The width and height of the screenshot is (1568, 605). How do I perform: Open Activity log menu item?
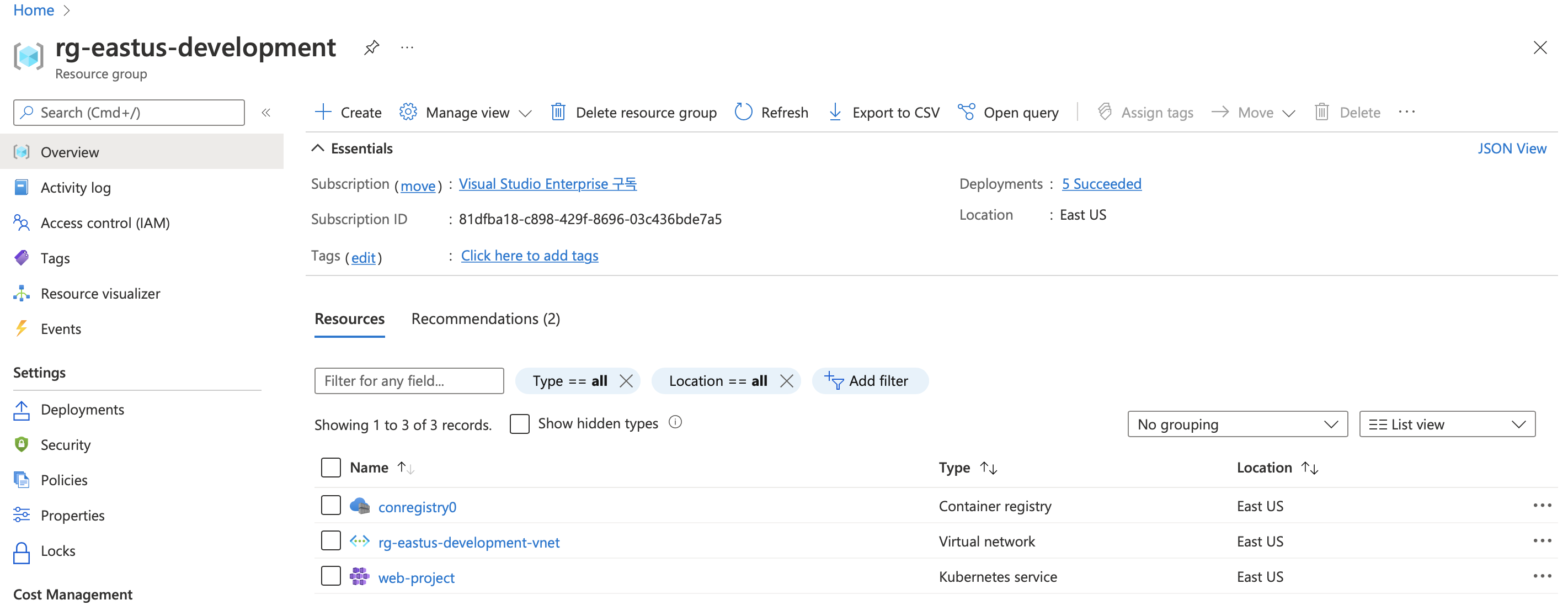pyautogui.click(x=76, y=188)
